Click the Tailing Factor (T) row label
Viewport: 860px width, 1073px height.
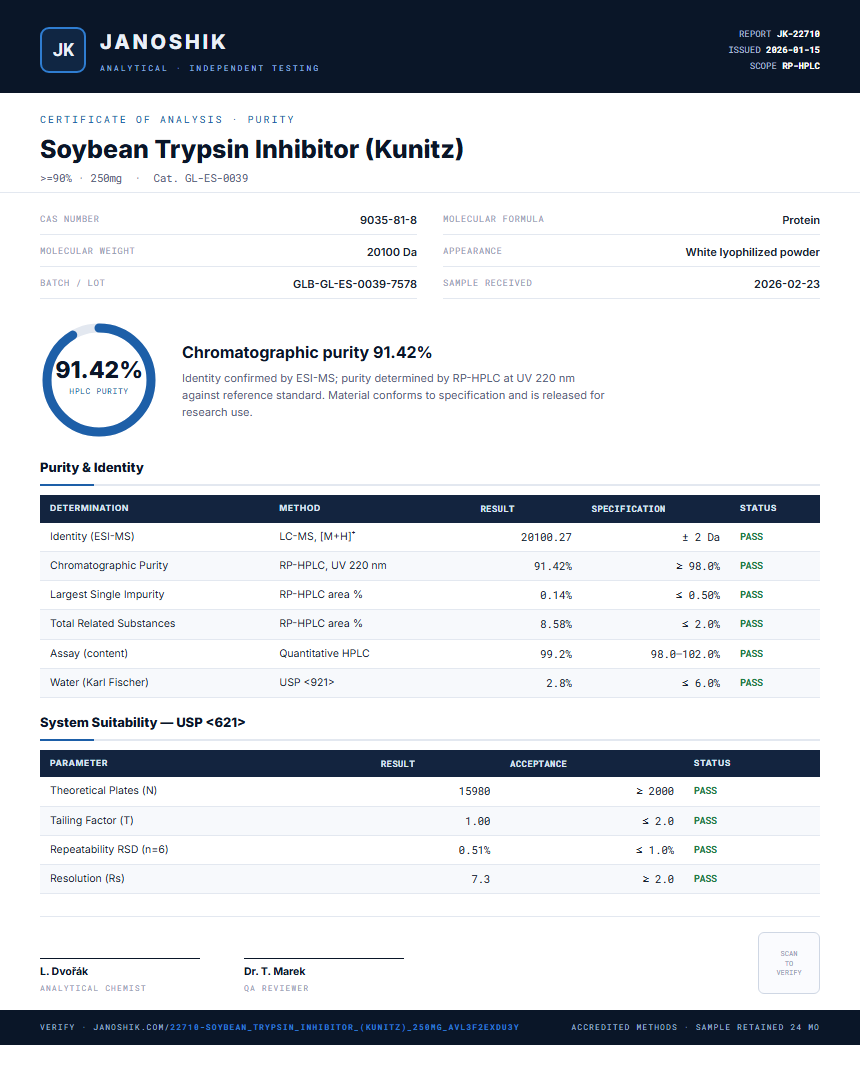click(92, 820)
